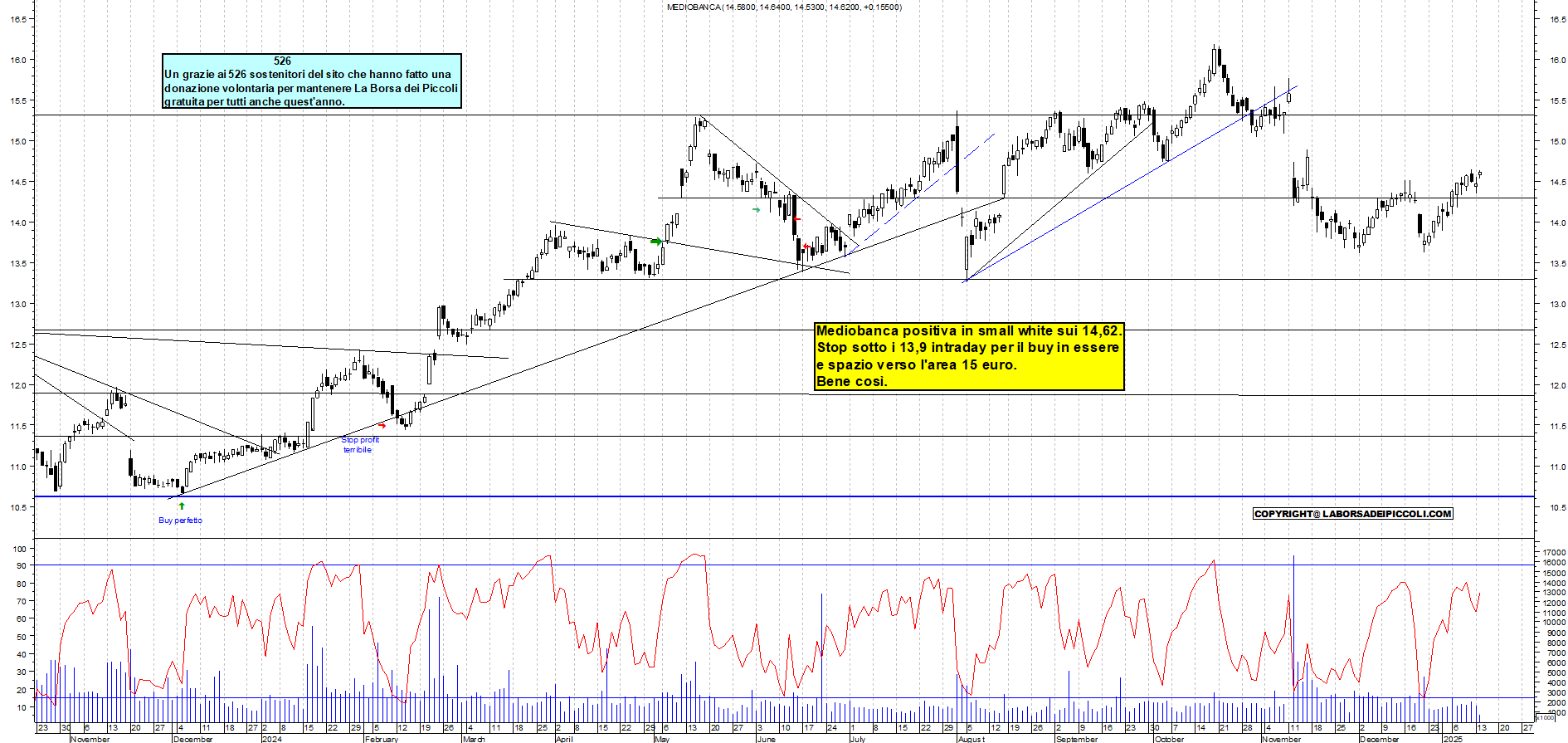Click the 50 oscillator axis label
The width and height of the screenshot is (1568, 743).
23,637
